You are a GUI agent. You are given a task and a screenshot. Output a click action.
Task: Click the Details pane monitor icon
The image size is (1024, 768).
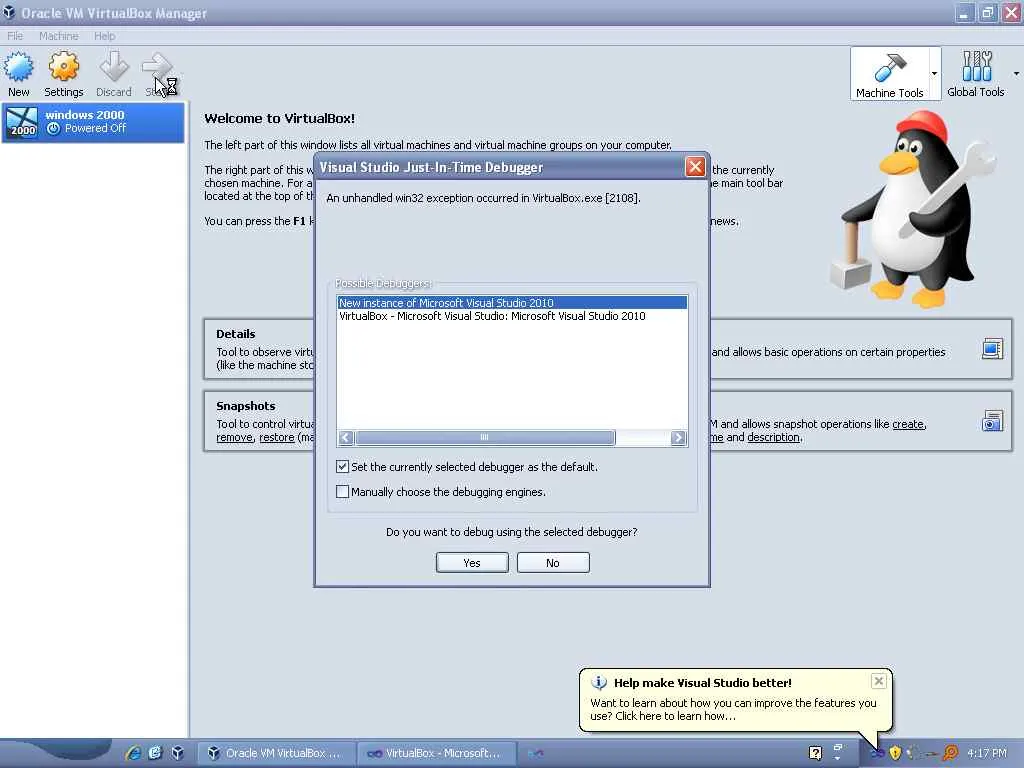(x=992, y=349)
